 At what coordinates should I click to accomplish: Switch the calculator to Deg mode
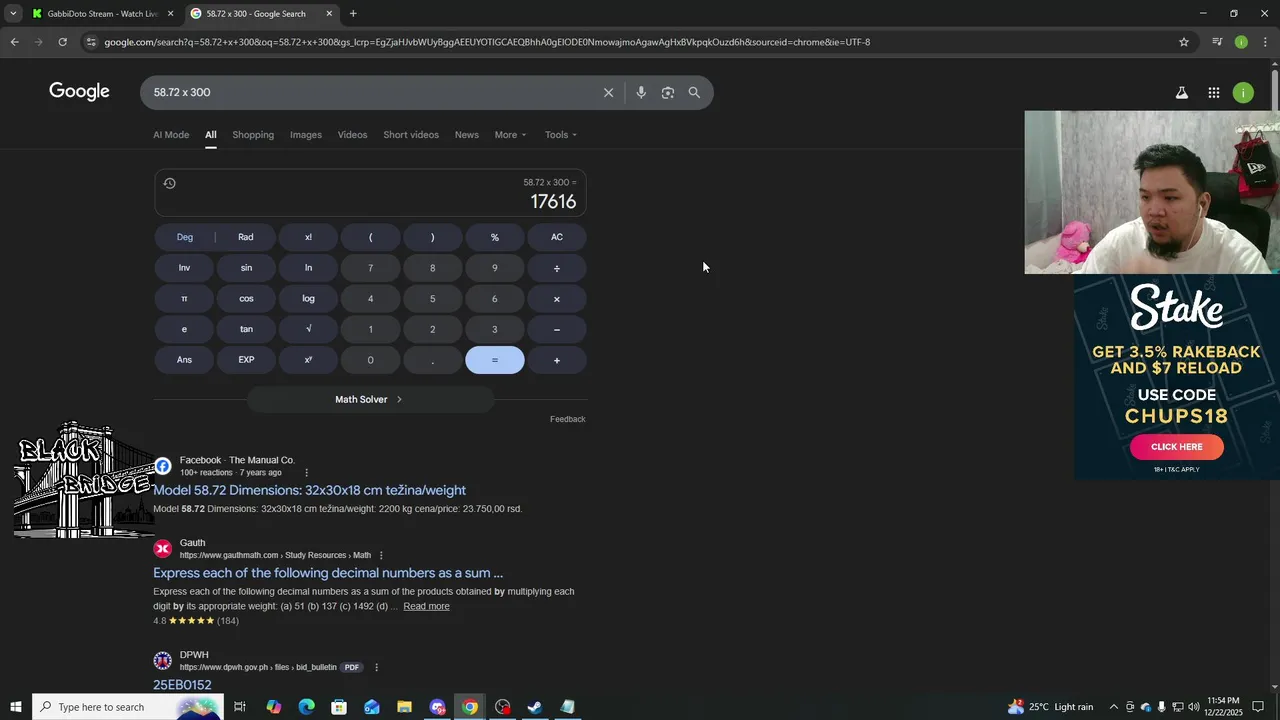pyautogui.click(x=185, y=237)
